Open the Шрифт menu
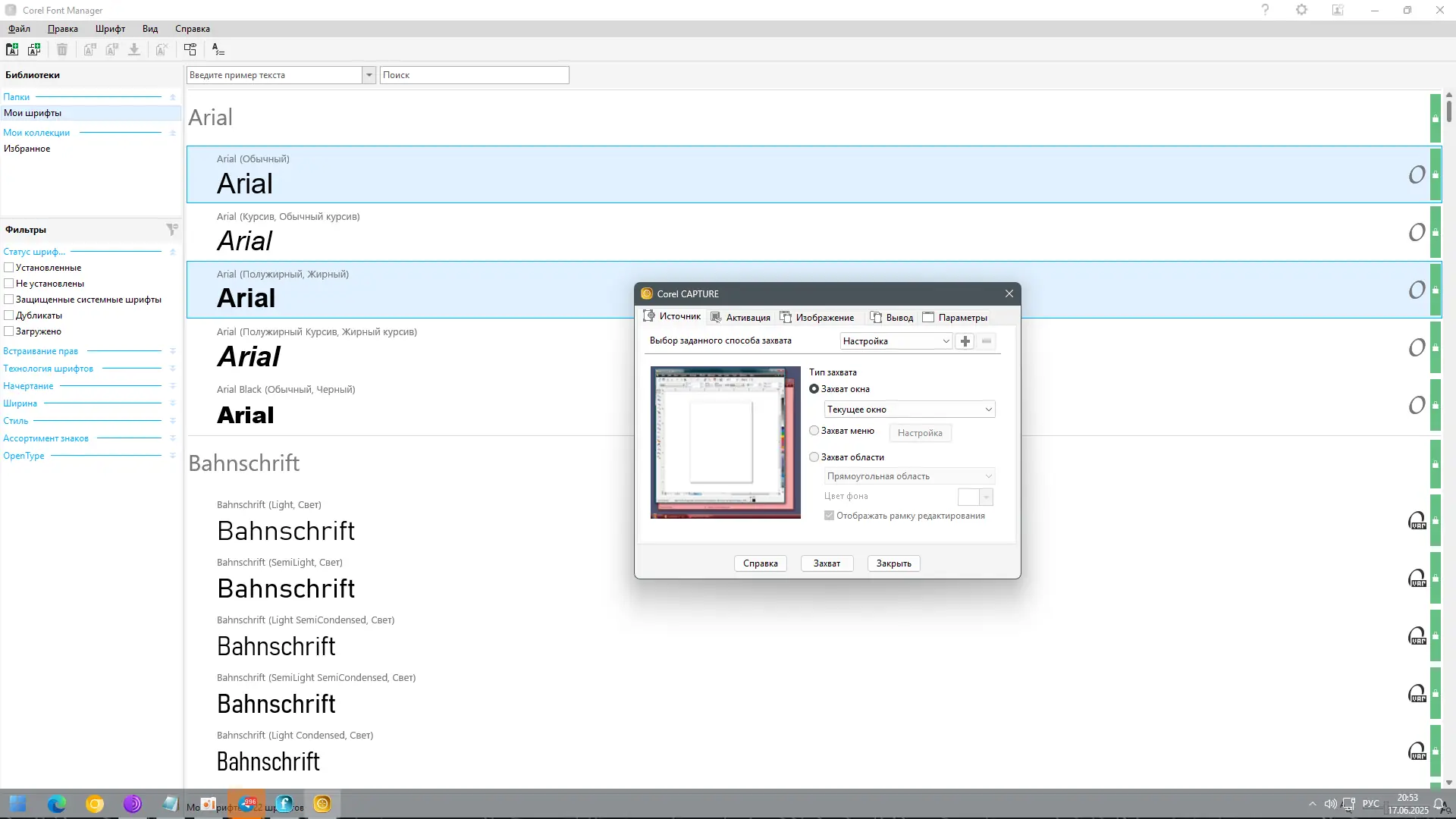Viewport: 1456px width, 819px height. 110,29
